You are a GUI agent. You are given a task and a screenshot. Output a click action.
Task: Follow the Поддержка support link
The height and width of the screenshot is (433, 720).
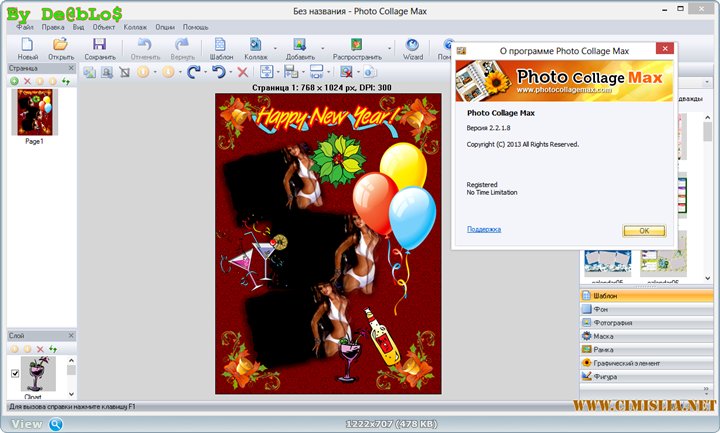pyautogui.click(x=483, y=230)
